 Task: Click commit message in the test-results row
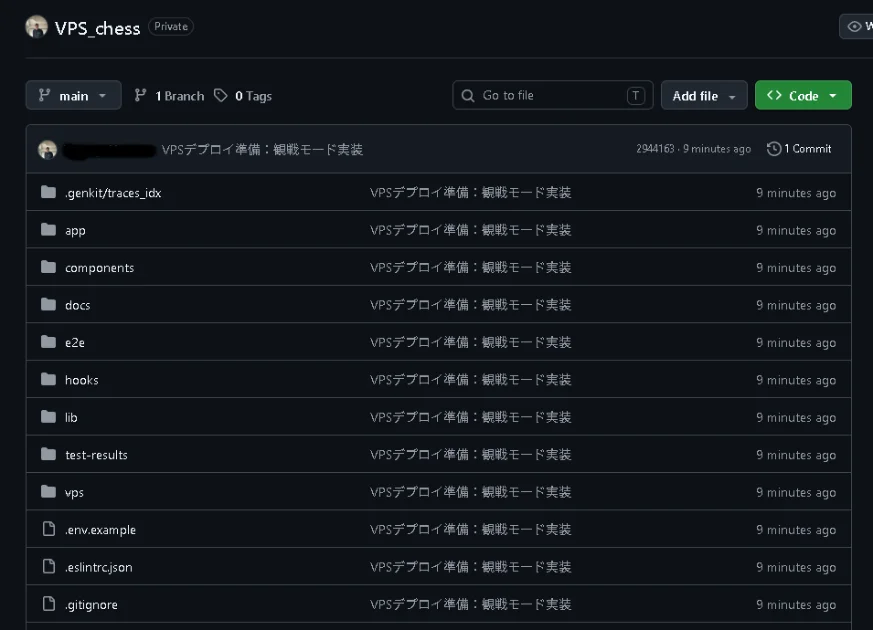pyautogui.click(x=470, y=454)
